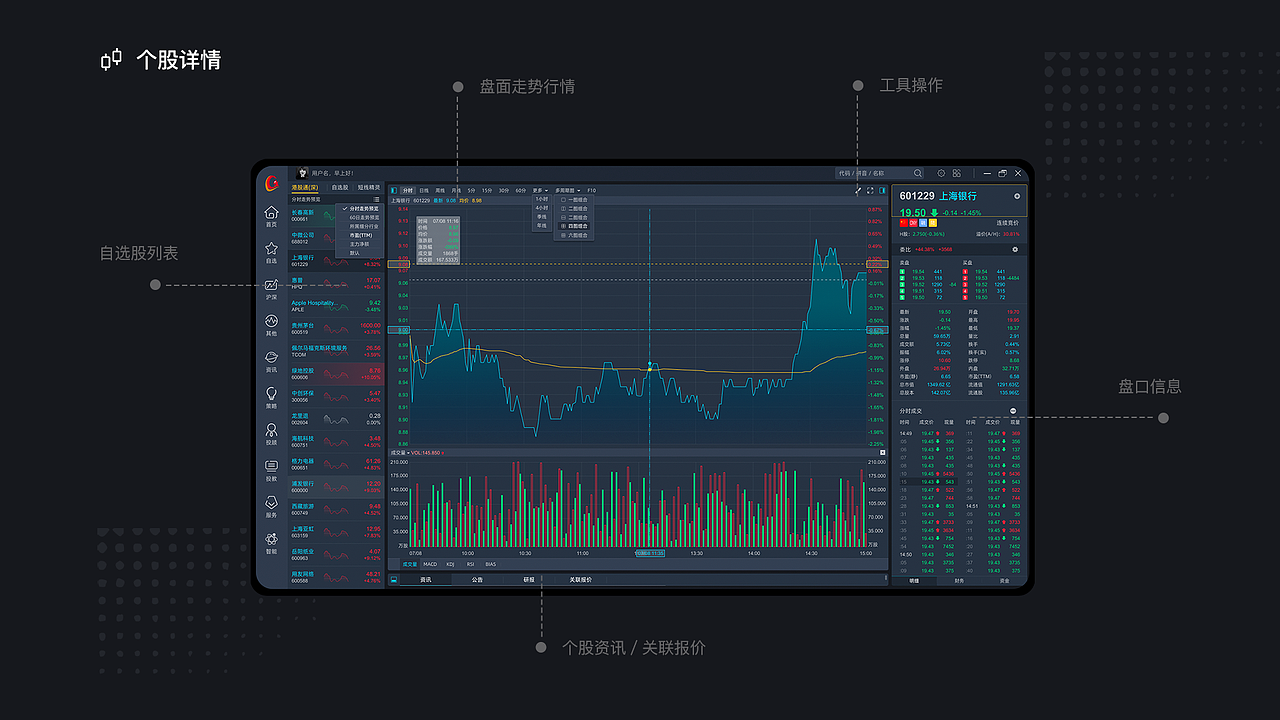This screenshot has width=1280, height=720.
Task: Expand the 上海银行 header disclosure arrow
Action: (1017, 196)
